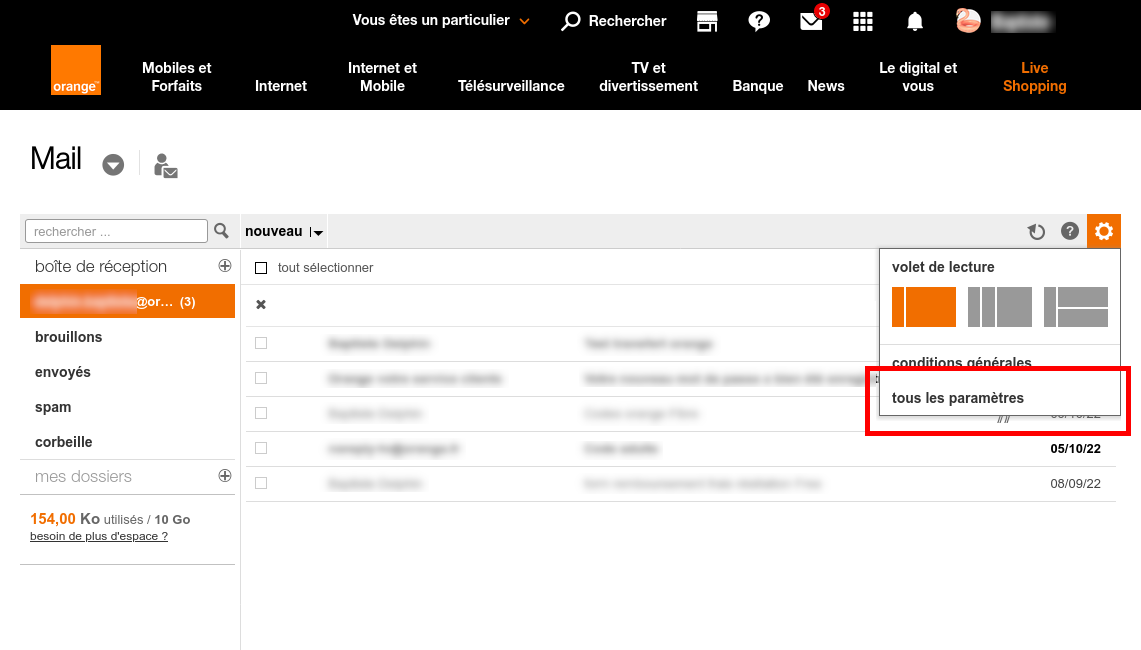Viewport: 1141px width, 650px height.
Task: Click the user profile avatar
Action: pos(968,21)
